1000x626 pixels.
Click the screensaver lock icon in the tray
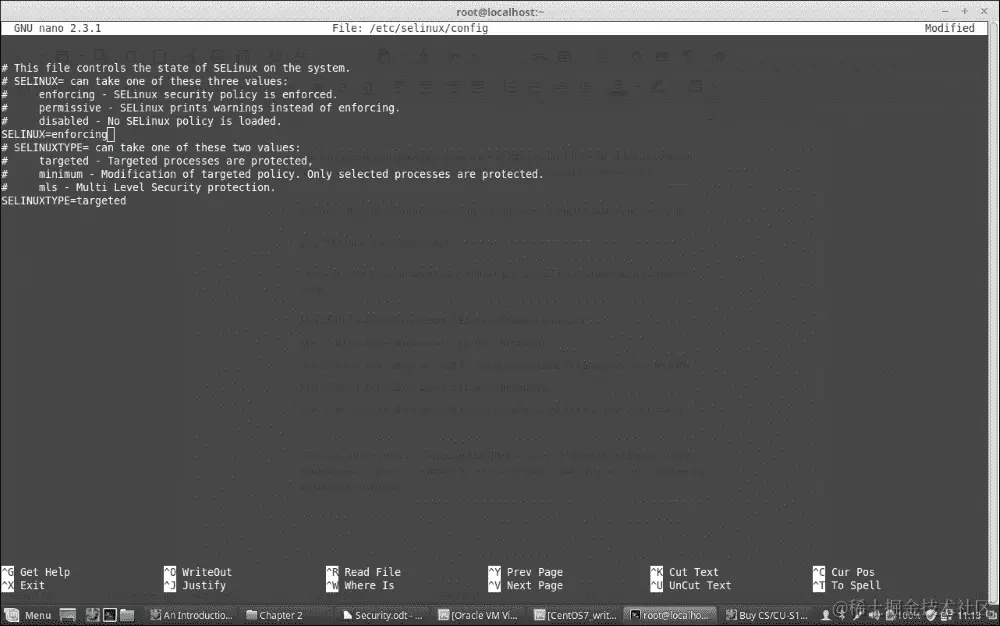(930, 614)
